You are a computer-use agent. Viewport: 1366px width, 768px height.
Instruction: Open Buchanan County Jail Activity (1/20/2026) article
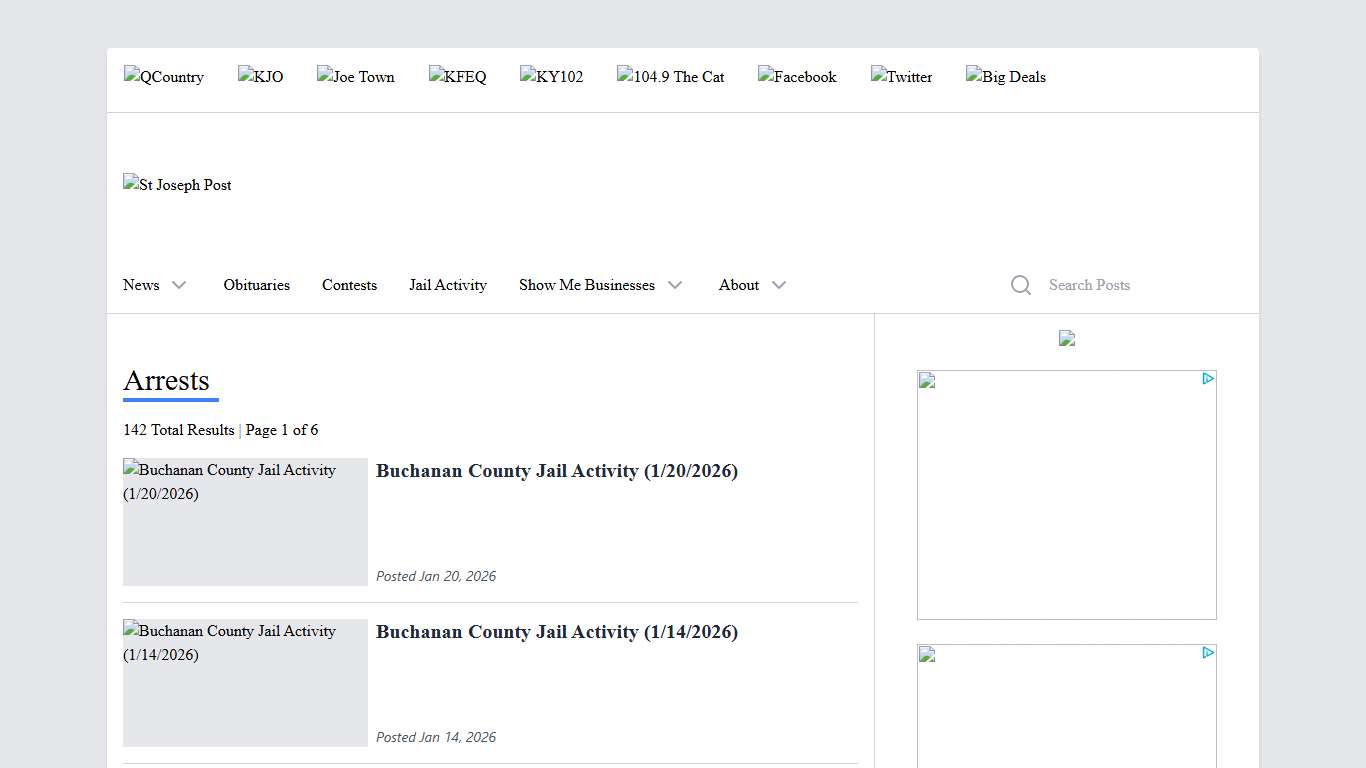(557, 471)
